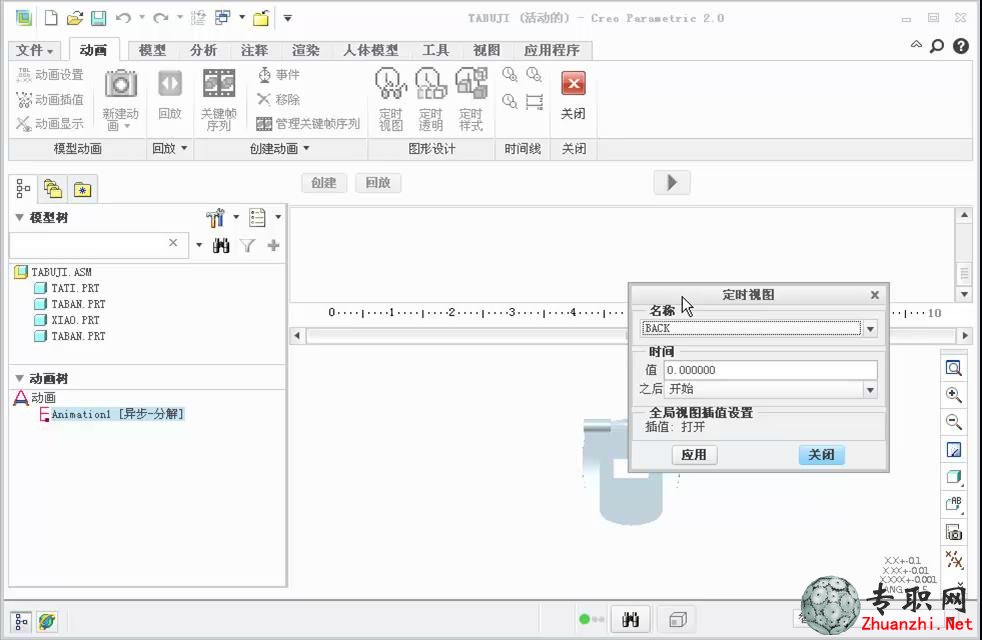
Task: Click the Save disk icon
Action: [x=98, y=18]
